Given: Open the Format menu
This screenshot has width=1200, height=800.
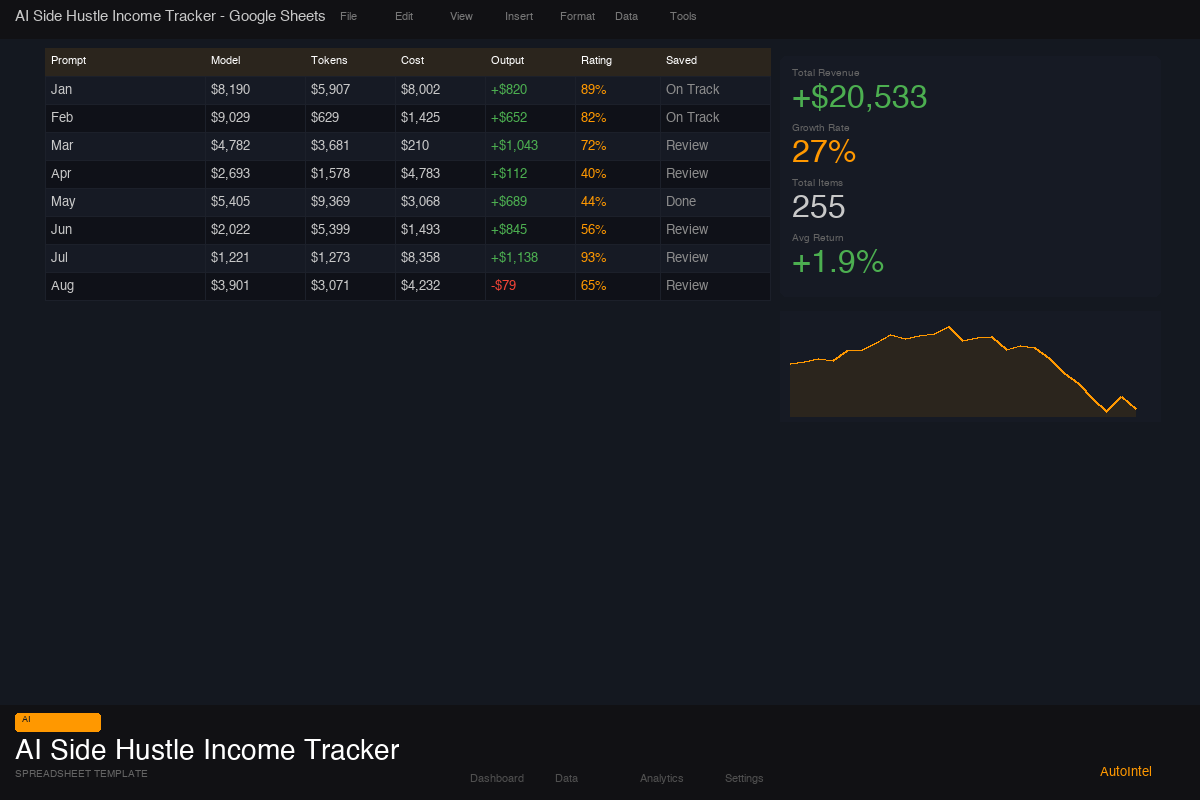Looking at the screenshot, I should coord(577,16).
